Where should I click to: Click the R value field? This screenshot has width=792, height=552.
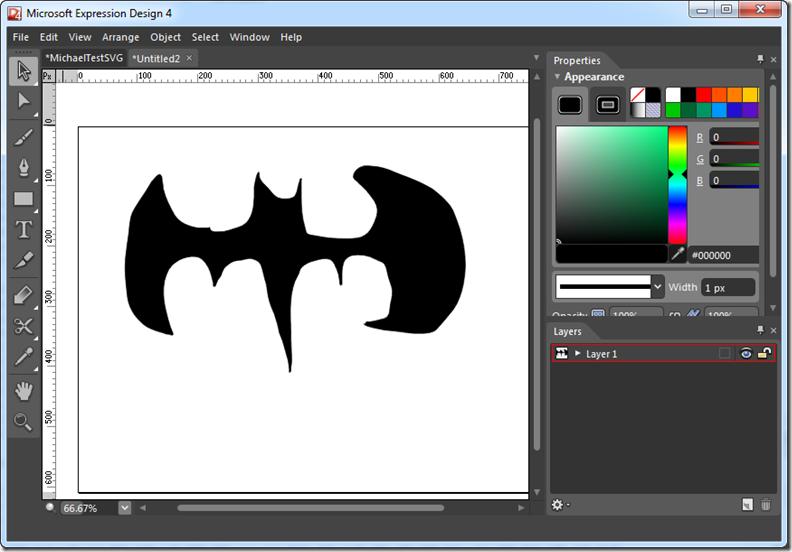pyautogui.click(x=734, y=137)
